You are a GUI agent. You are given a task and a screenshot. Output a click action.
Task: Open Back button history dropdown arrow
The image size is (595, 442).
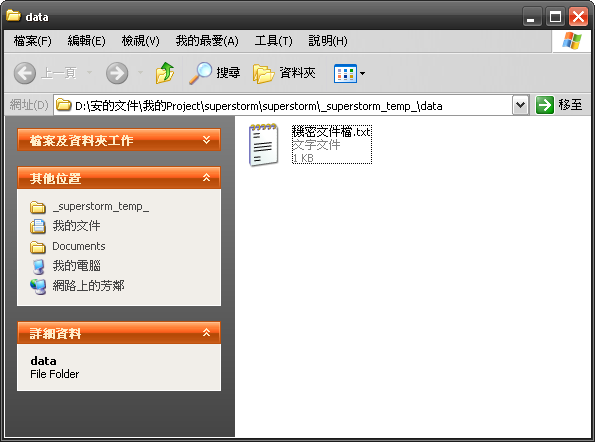90,72
